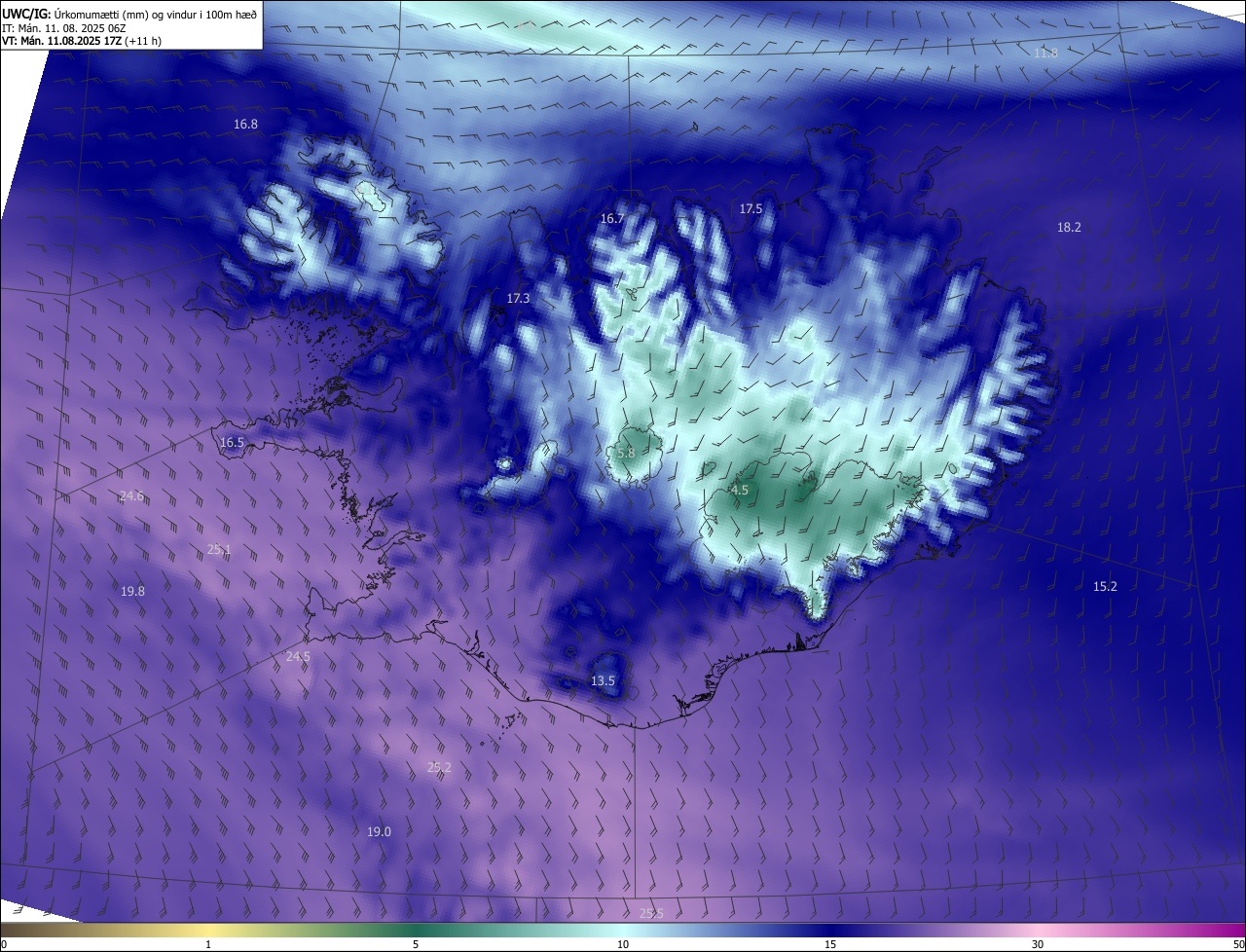
Task: Click the colorbar tick label 50
Action: tap(1238, 944)
